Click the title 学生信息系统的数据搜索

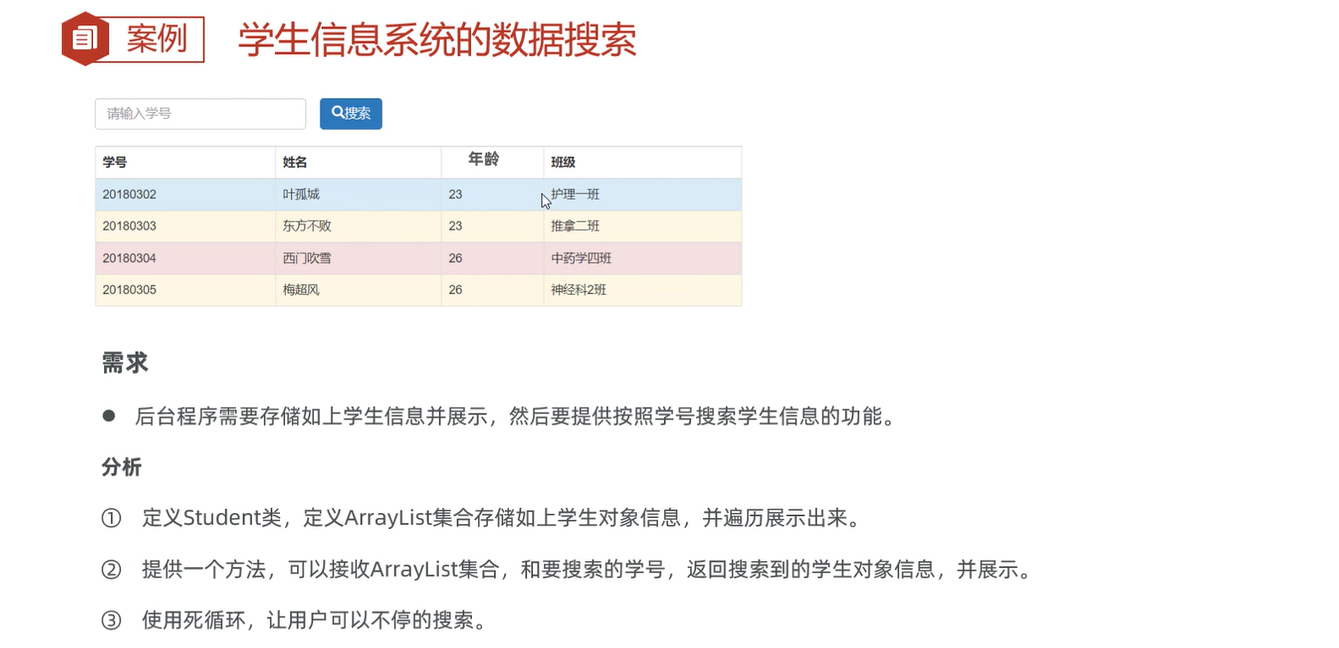tap(437, 40)
